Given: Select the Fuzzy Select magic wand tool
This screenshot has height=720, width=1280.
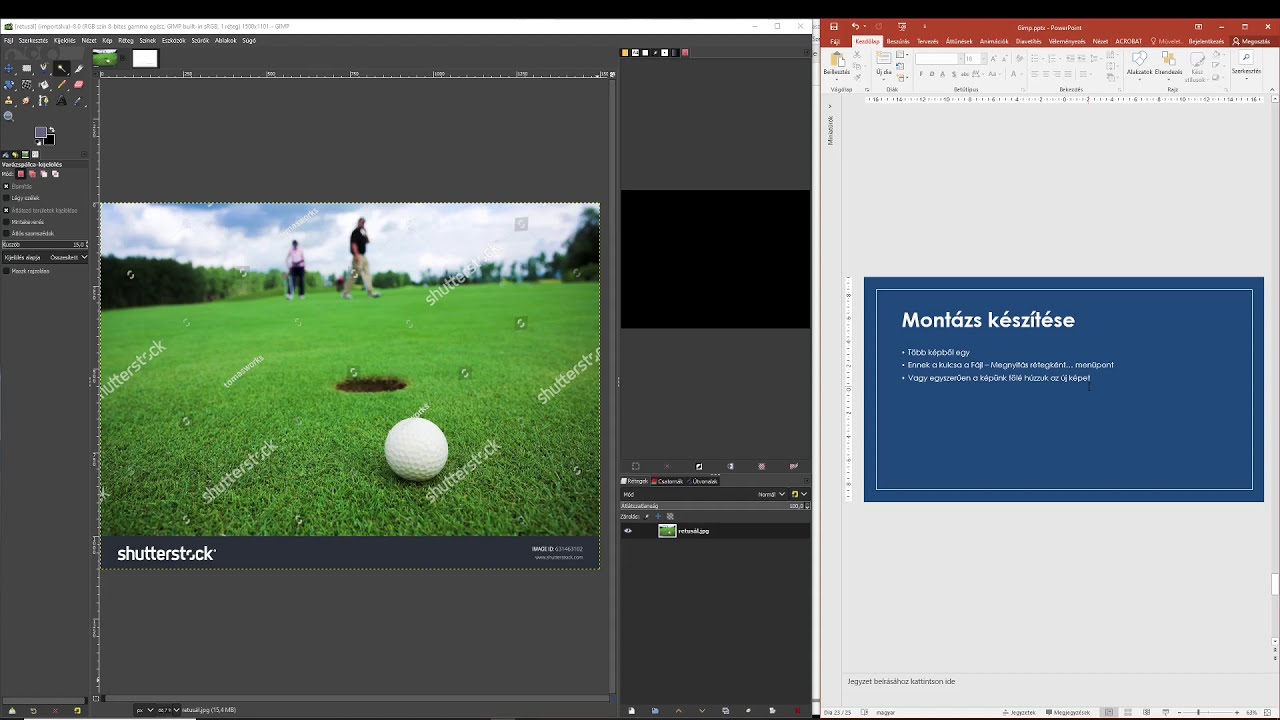Looking at the screenshot, I should coord(62,69).
